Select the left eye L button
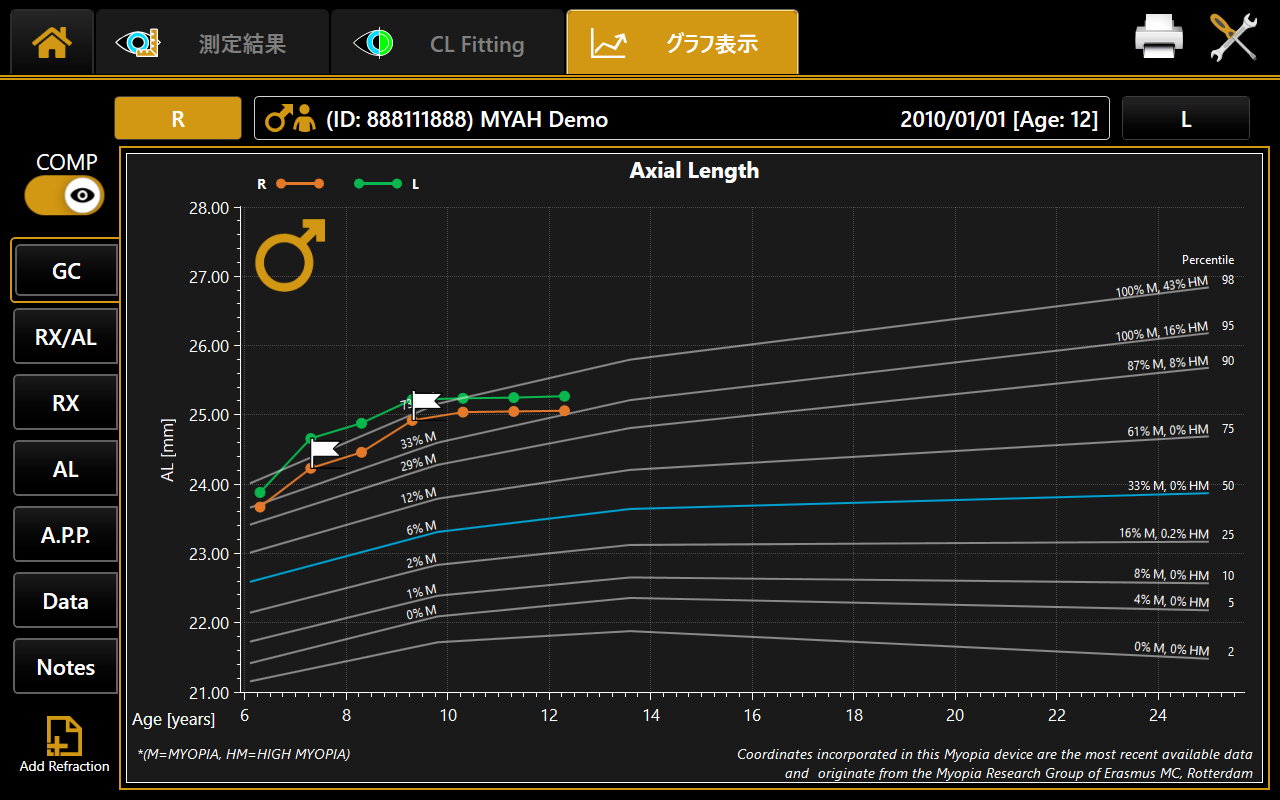Image resolution: width=1280 pixels, height=800 pixels. coord(1185,119)
